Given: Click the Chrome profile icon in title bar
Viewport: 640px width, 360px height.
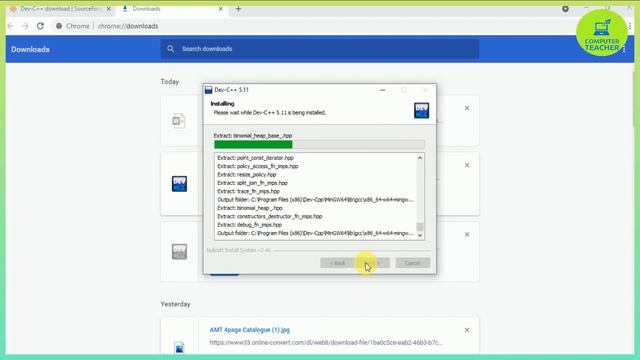Looking at the screenshot, I should [565, 9].
